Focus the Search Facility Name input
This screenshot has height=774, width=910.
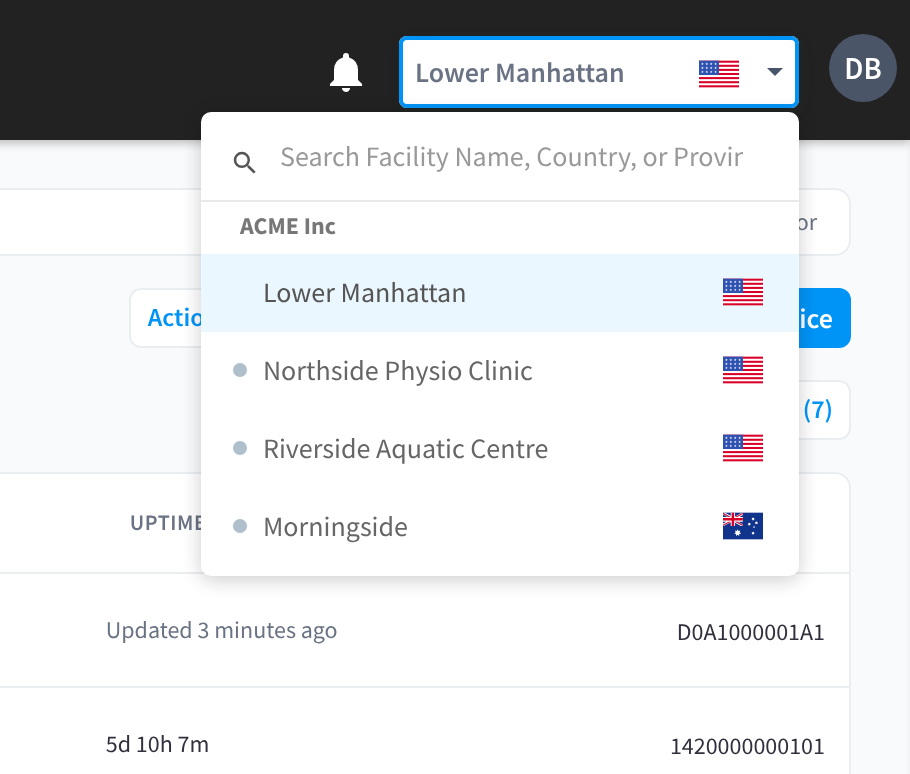(x=511, y=157)
